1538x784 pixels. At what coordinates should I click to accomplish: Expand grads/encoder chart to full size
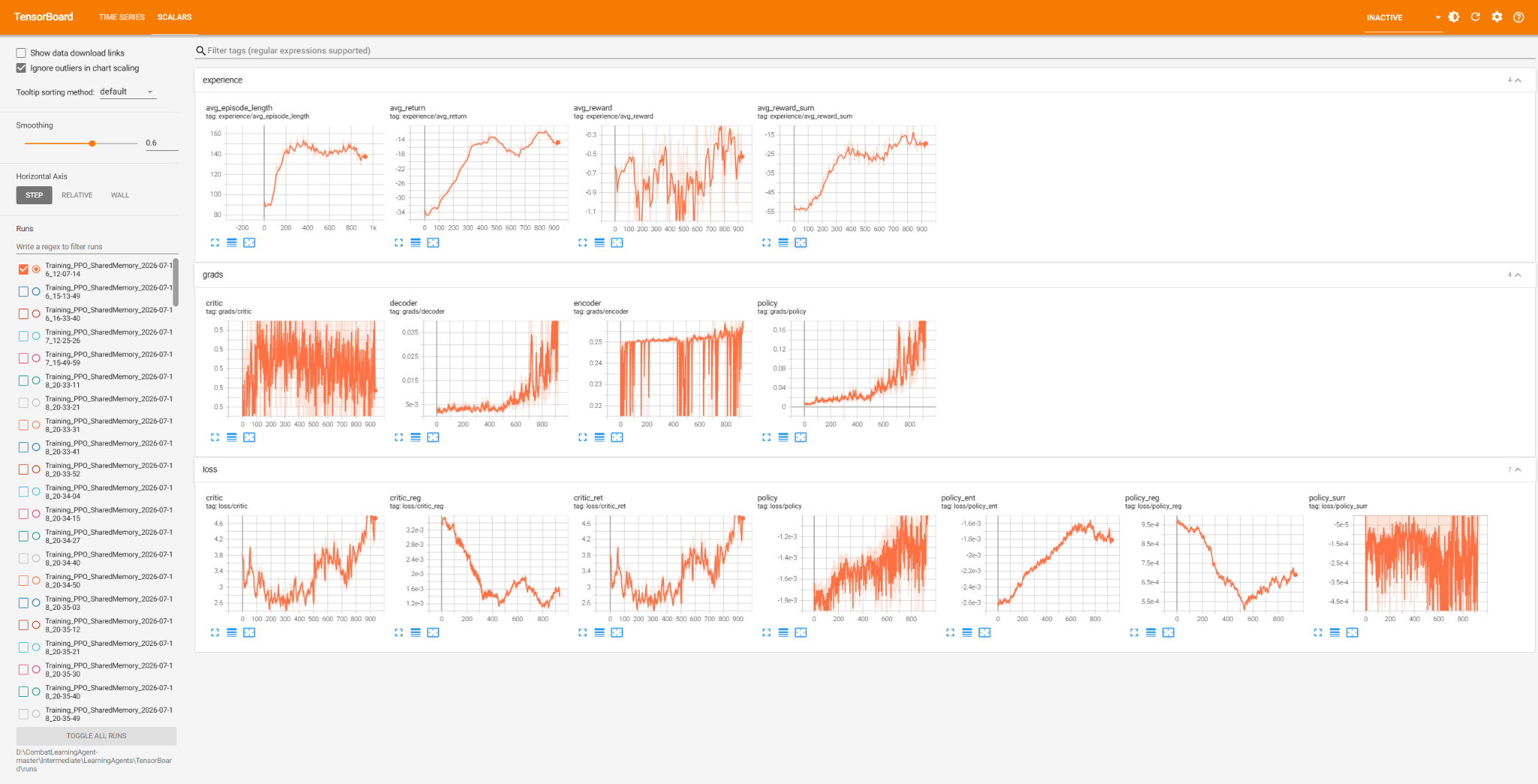582,437
